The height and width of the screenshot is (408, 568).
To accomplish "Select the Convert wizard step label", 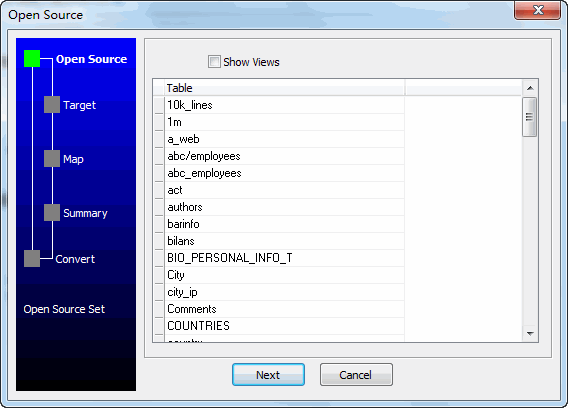I will 75,259.
